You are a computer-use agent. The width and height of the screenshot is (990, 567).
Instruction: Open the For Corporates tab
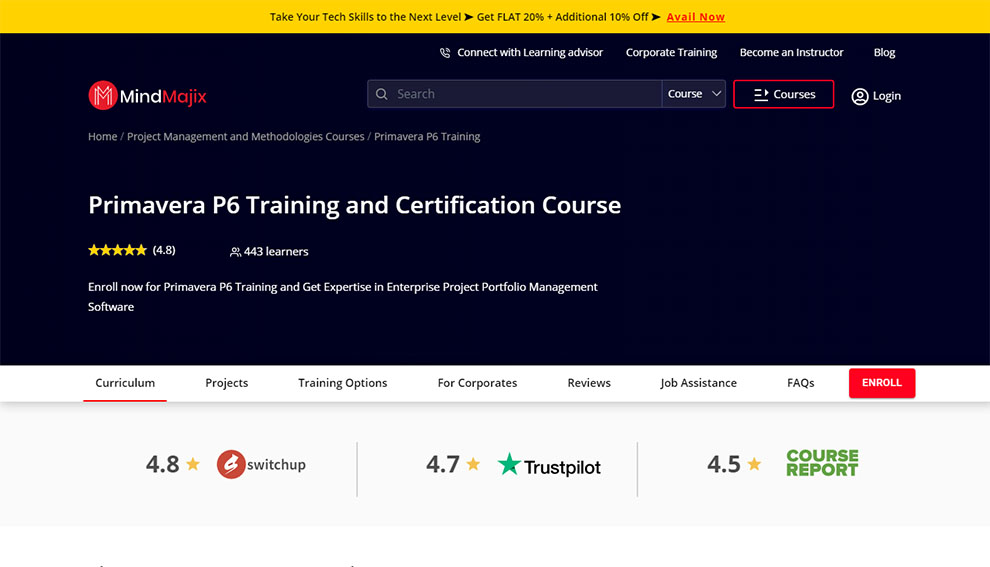pos(477,383)
